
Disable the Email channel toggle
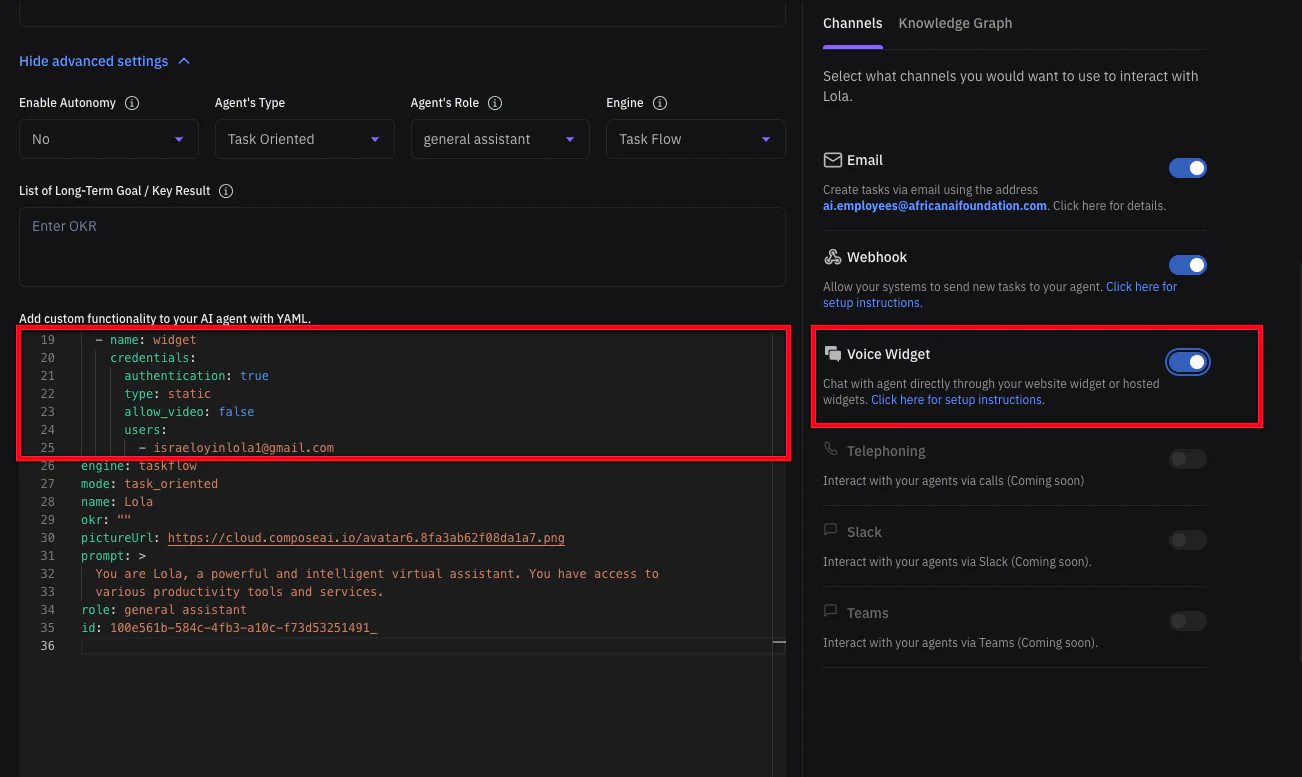click(x=1187, y=168)
